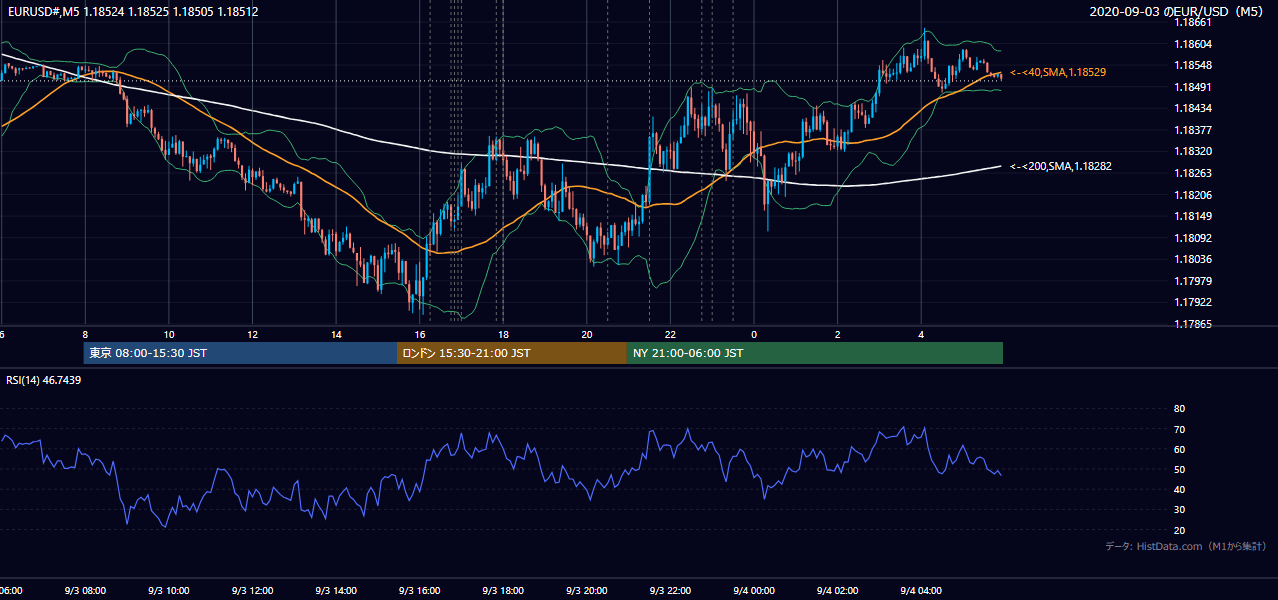
Task: Click price axis value 1.18548
Action: pos(1192,65)
